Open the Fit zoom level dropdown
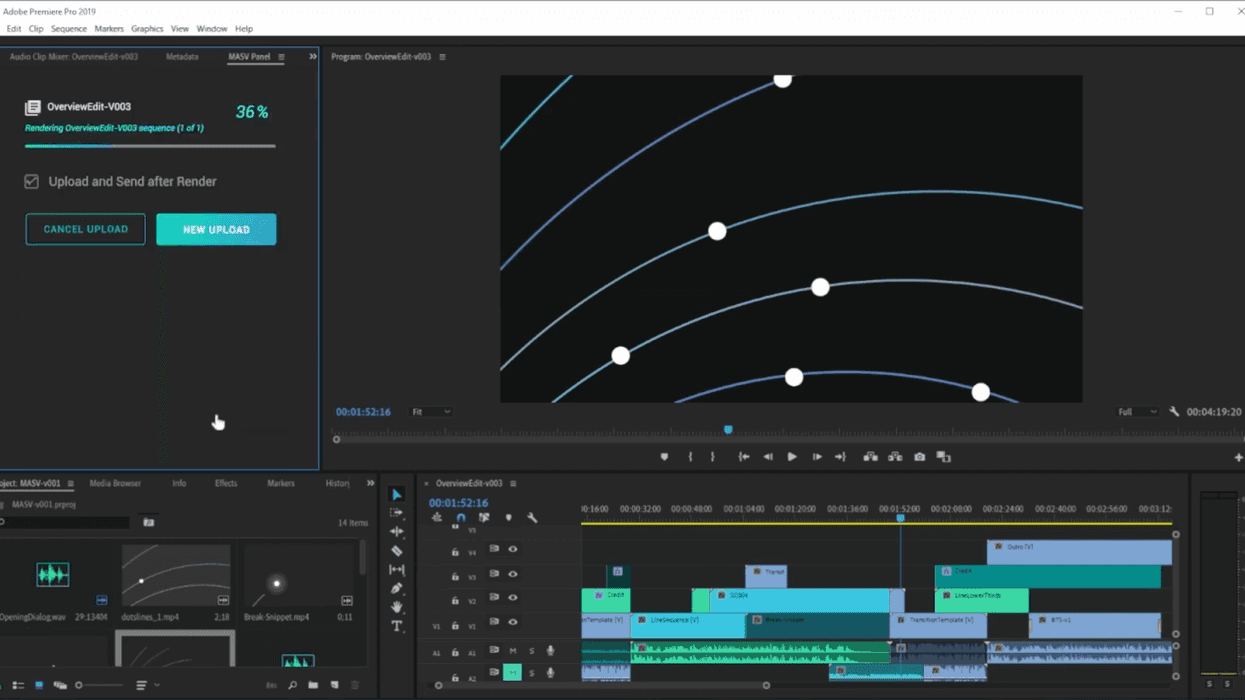This screenshot has height=700, width=1245. [x=431, y=412]
